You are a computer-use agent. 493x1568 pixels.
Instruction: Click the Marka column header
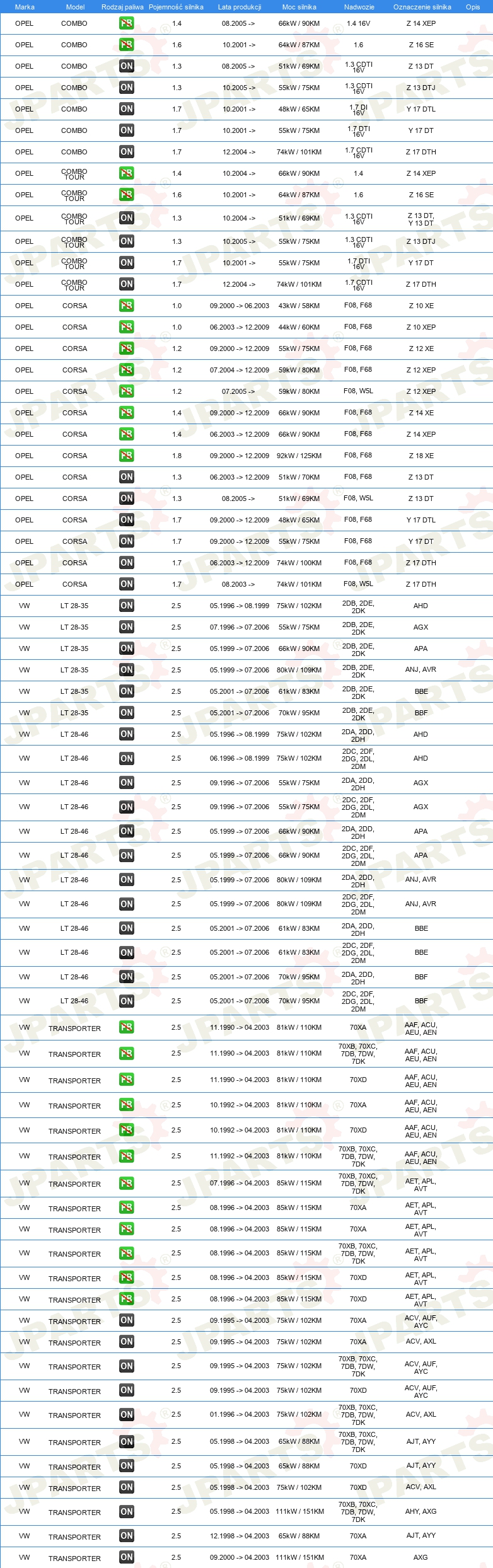click(x=25, y=7)
